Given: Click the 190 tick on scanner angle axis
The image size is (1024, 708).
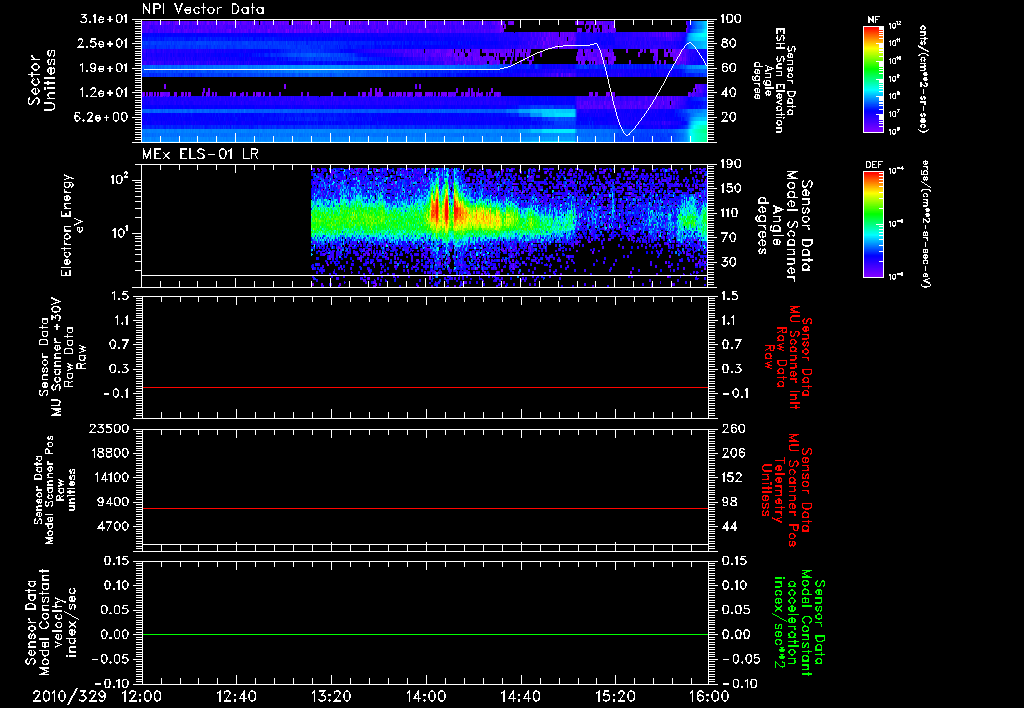Looking at the screenshot, I should (x=731, y=164).
